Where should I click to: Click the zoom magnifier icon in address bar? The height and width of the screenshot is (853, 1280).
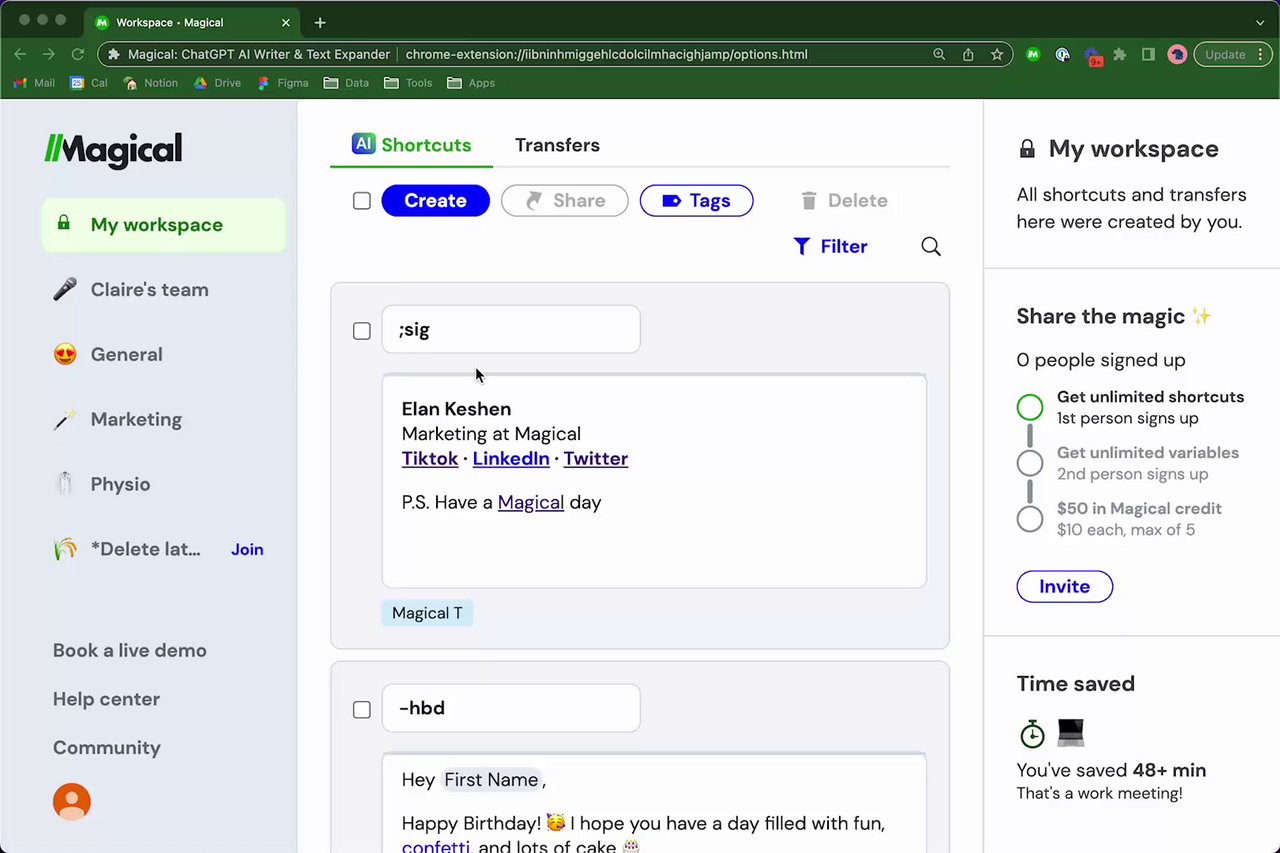tap(939, 55)
